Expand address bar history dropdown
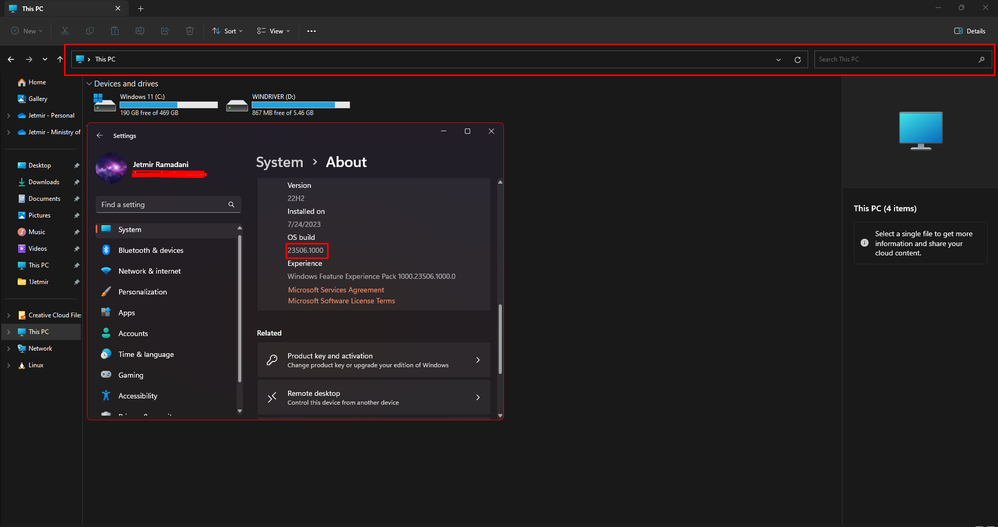Screen dimensions: 998x527 778,60
